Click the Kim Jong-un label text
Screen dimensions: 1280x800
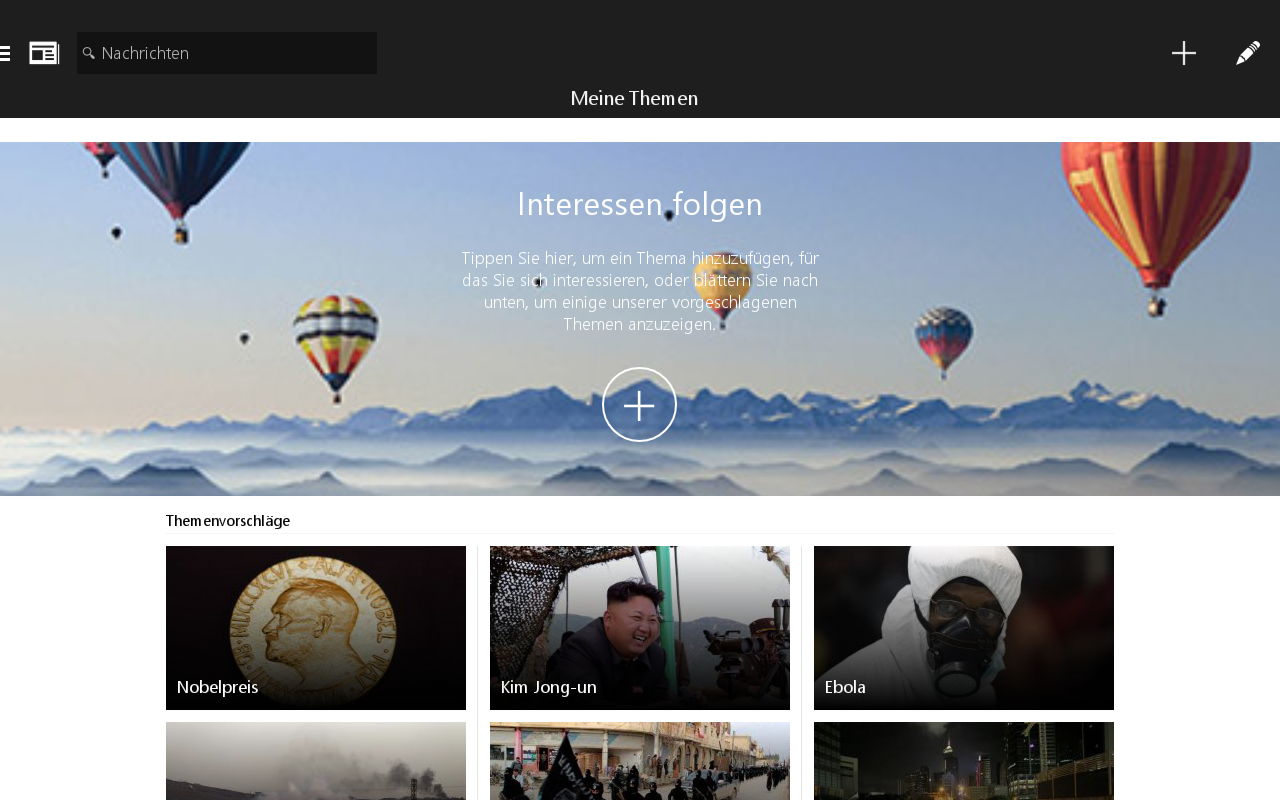point(548,687)
